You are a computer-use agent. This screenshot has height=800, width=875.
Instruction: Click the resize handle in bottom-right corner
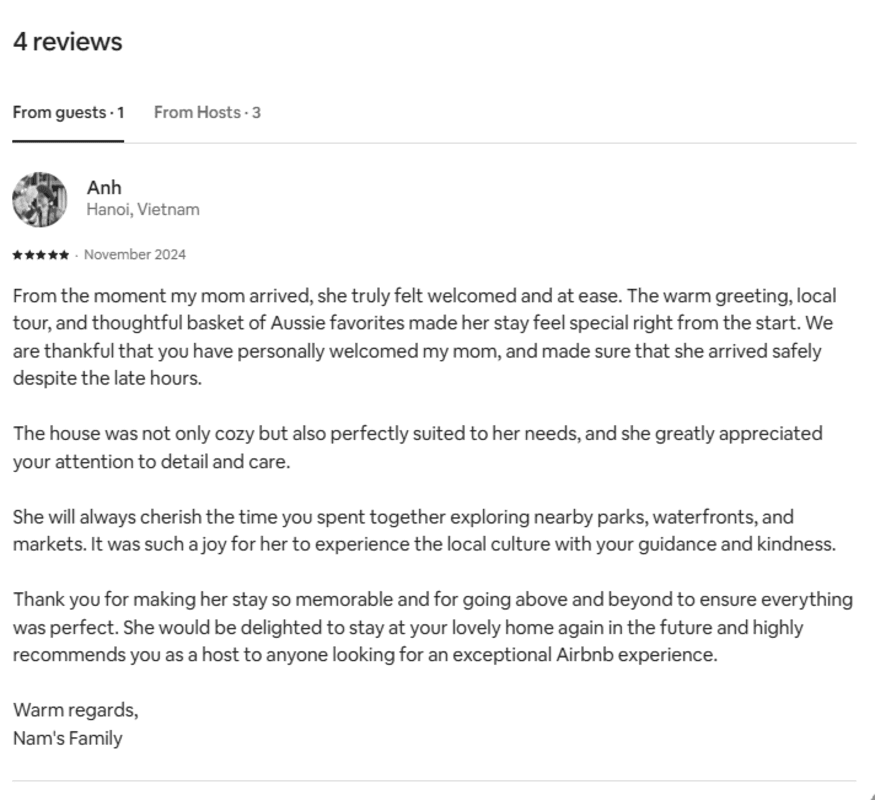[870, 795]
